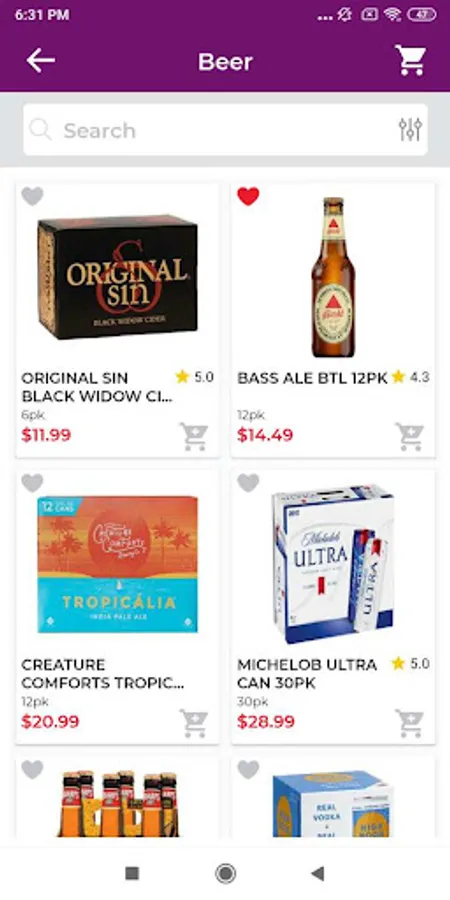
Task: Go back using the header arrow
Action: tap(41, 60)
